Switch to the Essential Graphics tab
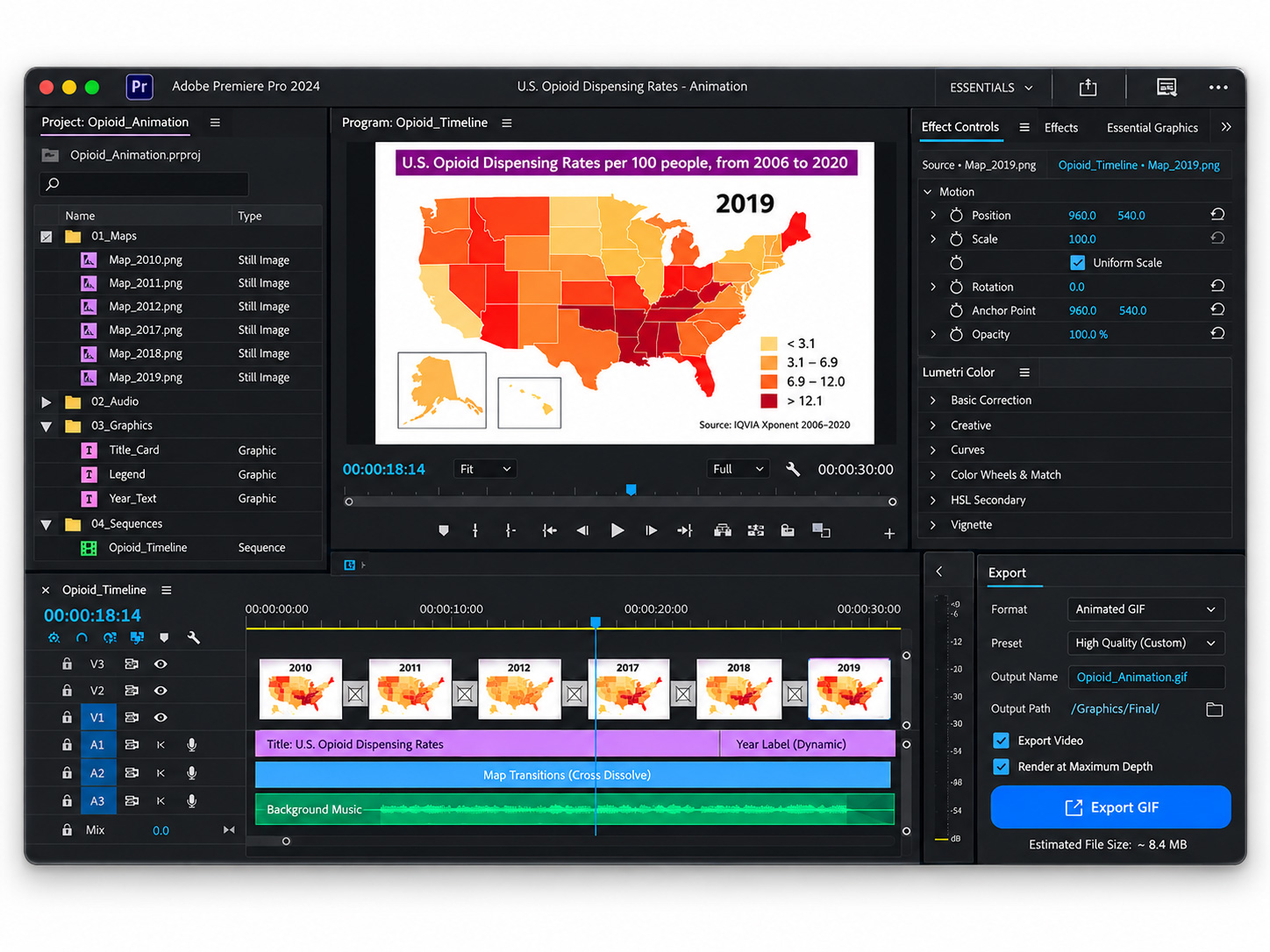 1152,127
